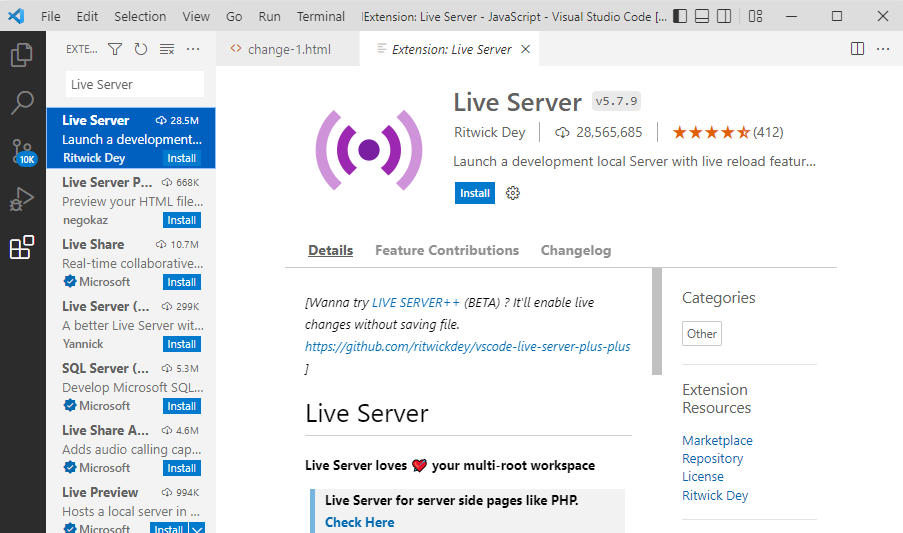Click the details pane scrollbar
The height and width of the screenshot is (533, 903).
click(657, 321)
